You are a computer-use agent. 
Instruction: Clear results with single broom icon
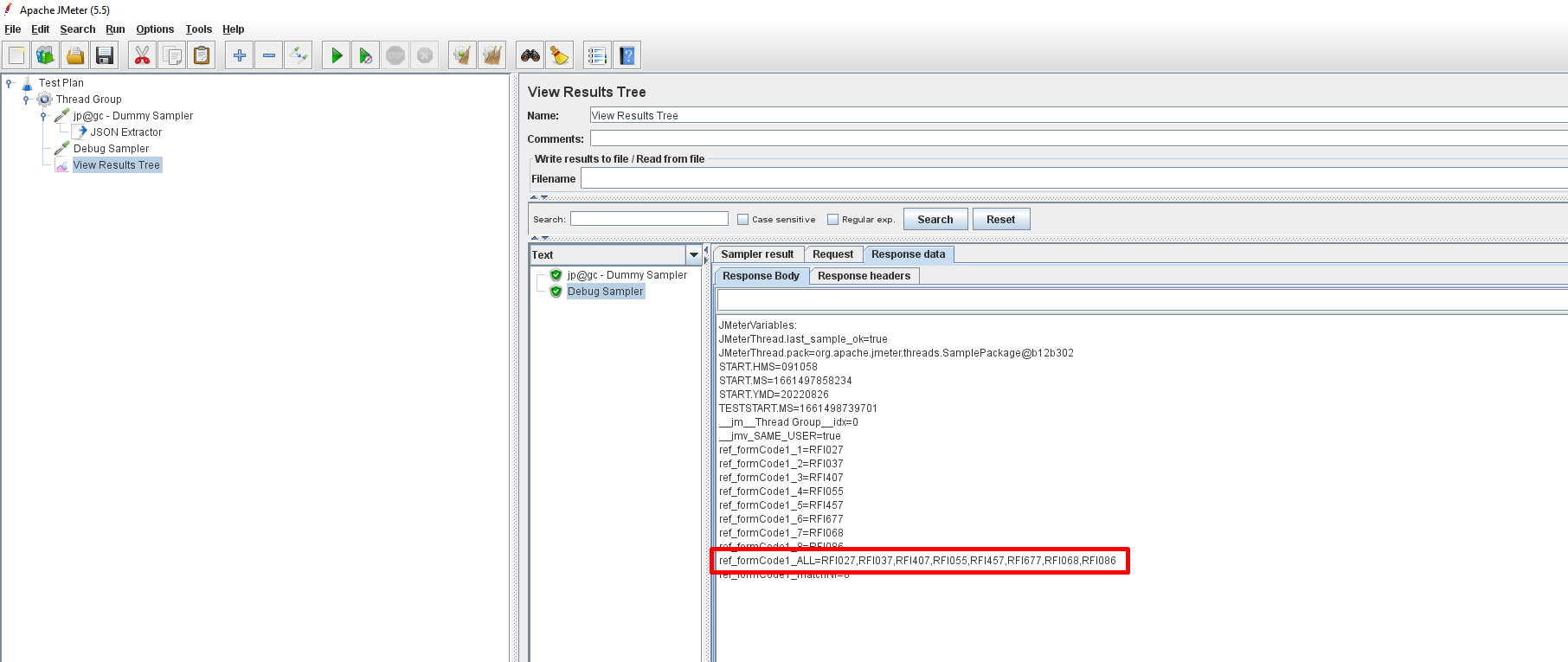[x=462, y=55]
